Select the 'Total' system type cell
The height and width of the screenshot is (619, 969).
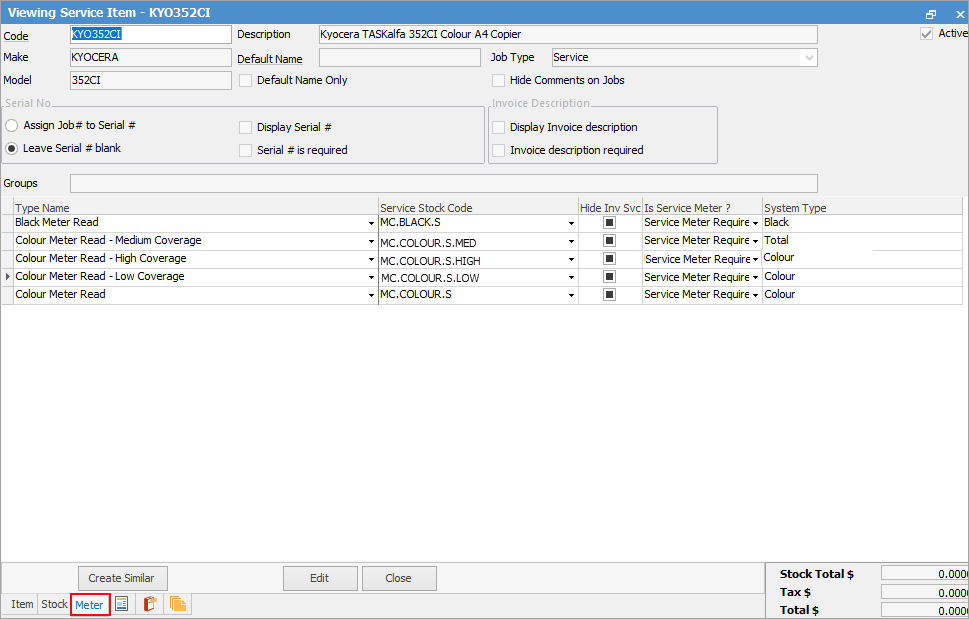862,241
